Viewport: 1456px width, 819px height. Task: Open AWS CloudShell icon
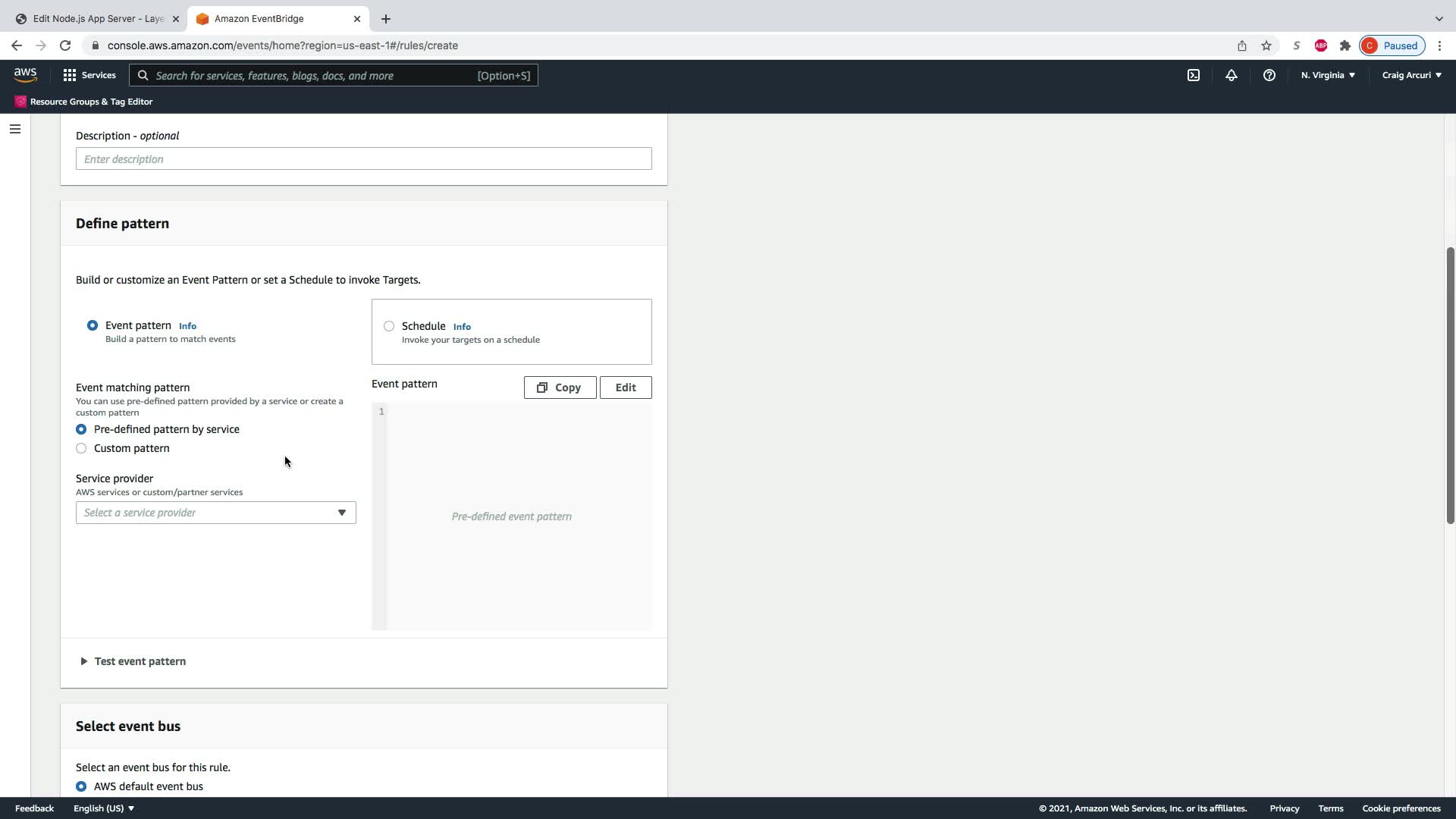coord(1194,75)
